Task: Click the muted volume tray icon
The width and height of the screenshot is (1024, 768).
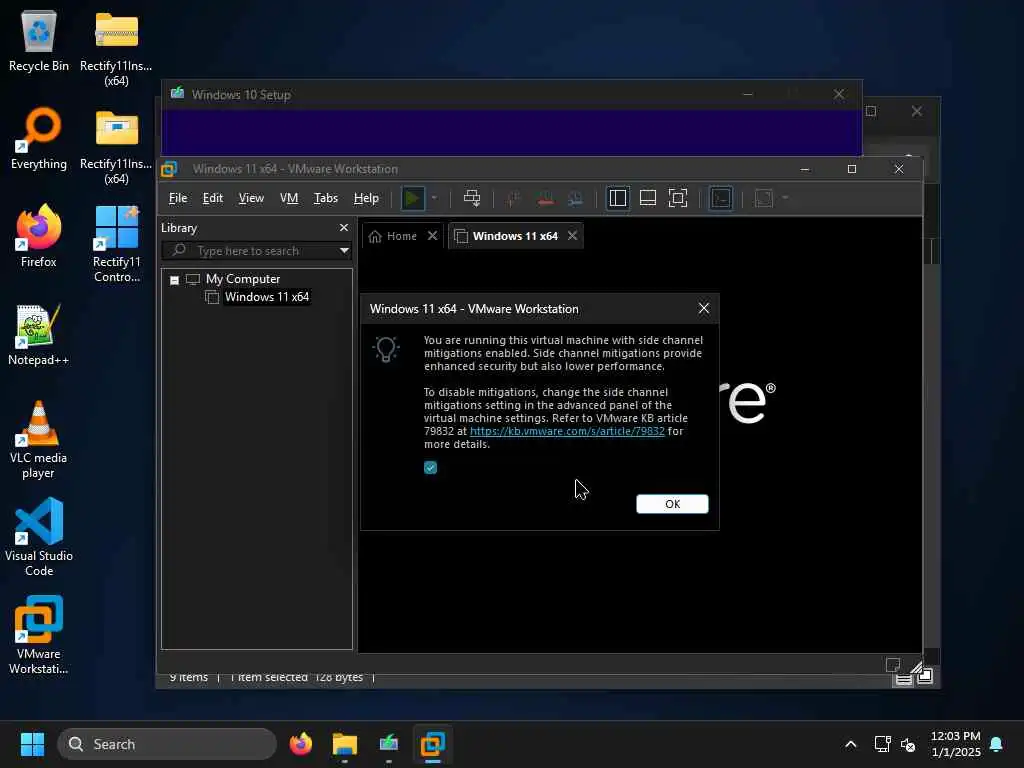Action: [x=908, y=744]
